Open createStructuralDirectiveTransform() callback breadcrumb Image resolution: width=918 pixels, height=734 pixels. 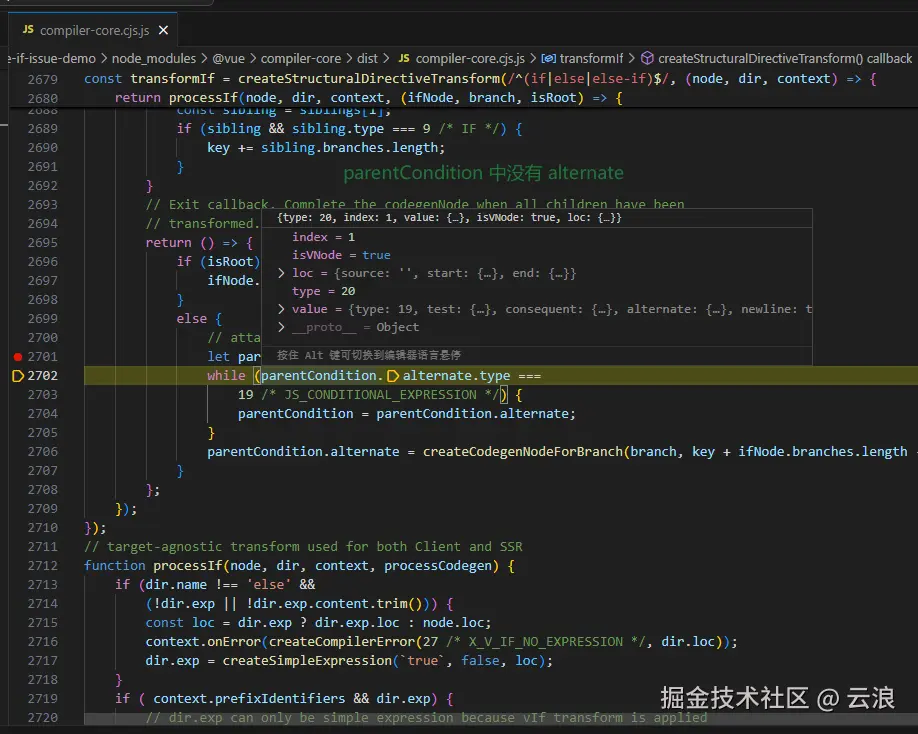(785, 59)
